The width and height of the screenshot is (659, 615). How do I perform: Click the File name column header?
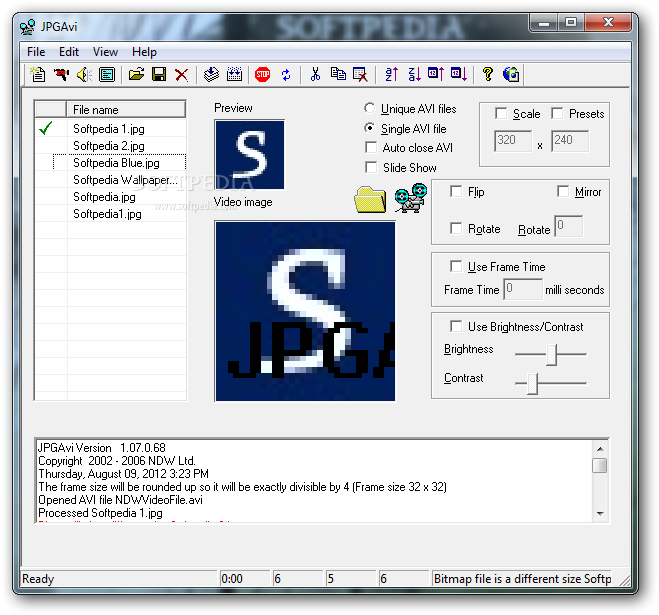coord(126,110)
